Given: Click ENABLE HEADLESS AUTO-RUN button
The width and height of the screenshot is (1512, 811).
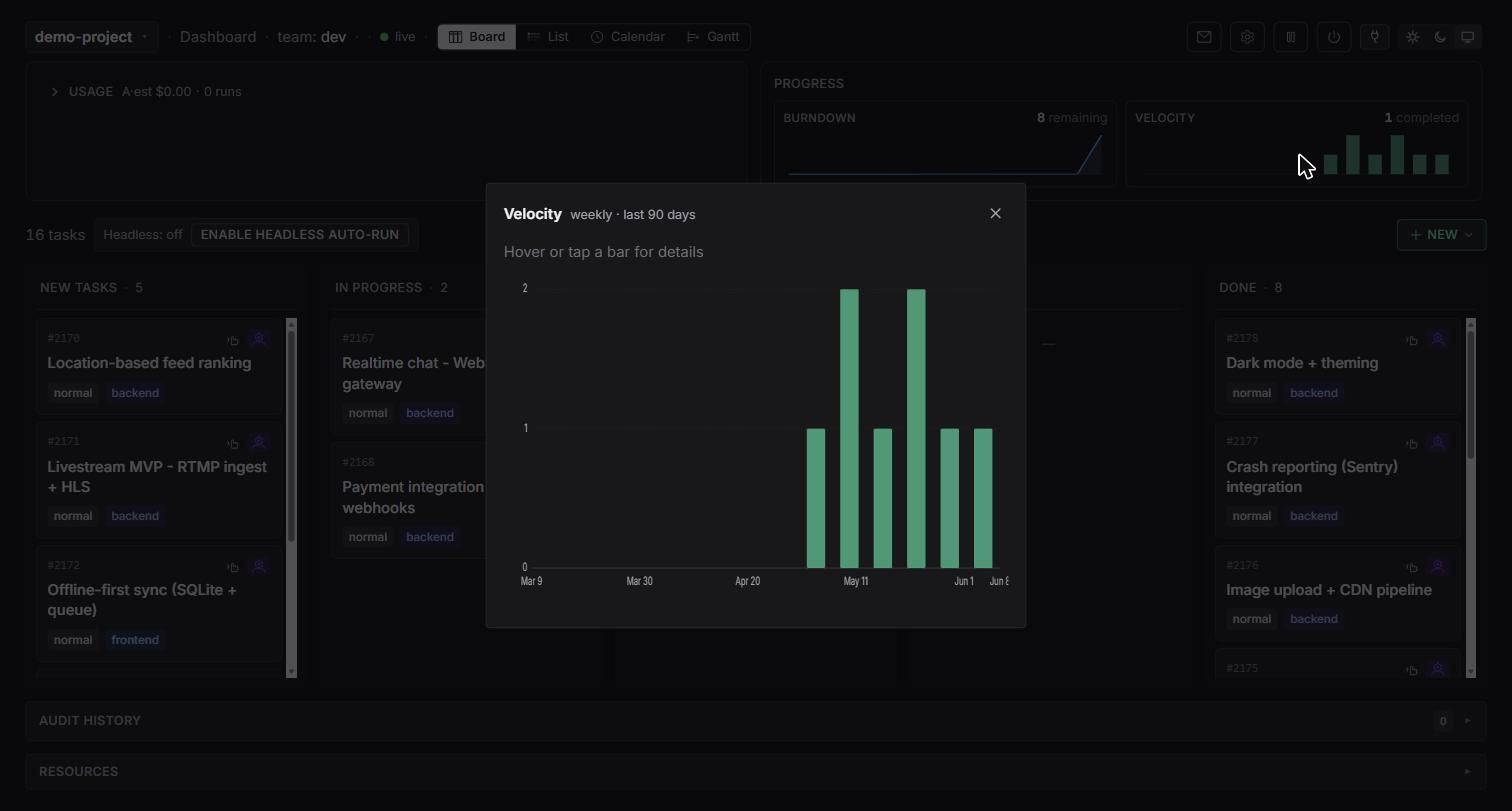Looking at the screenshot, I should pos(300,235).
